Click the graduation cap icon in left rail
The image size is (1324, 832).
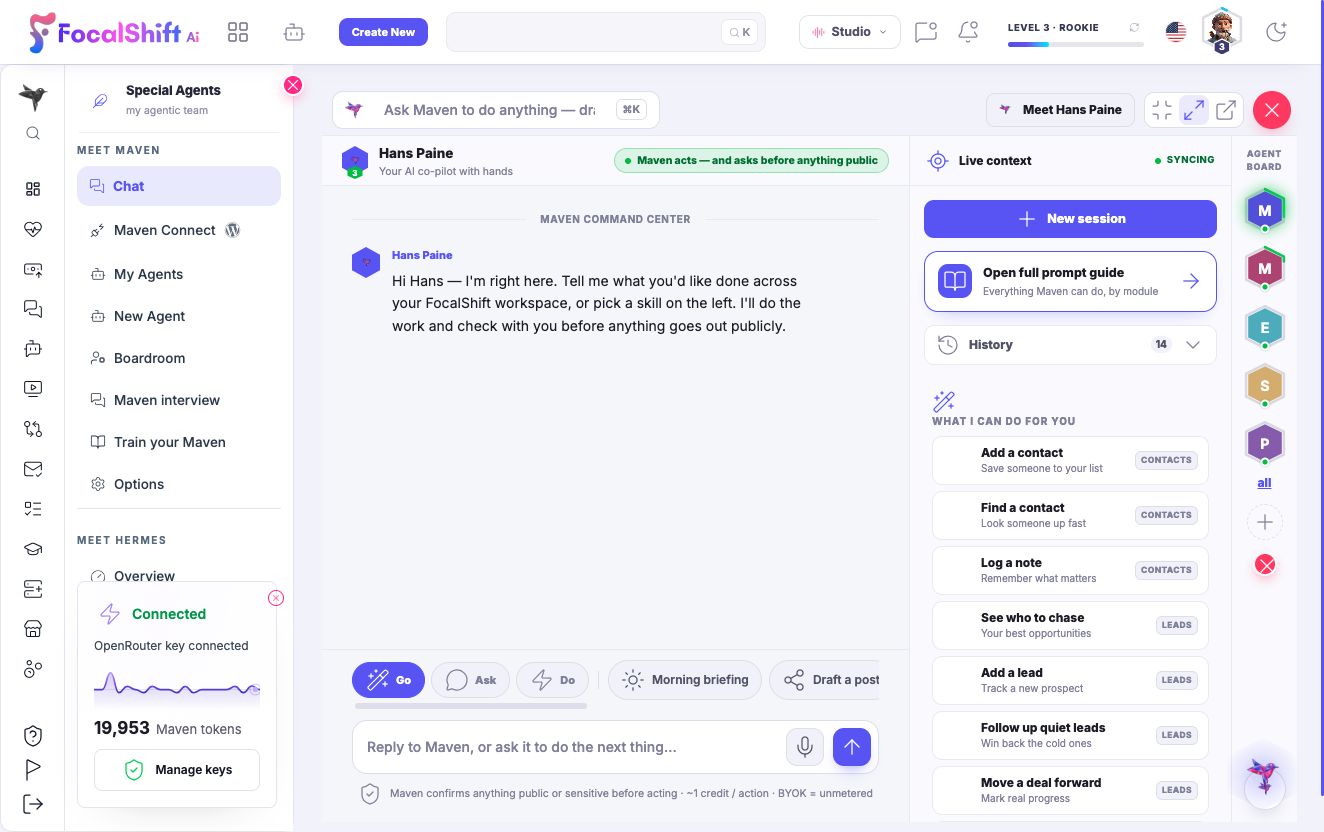pos(33,549)
